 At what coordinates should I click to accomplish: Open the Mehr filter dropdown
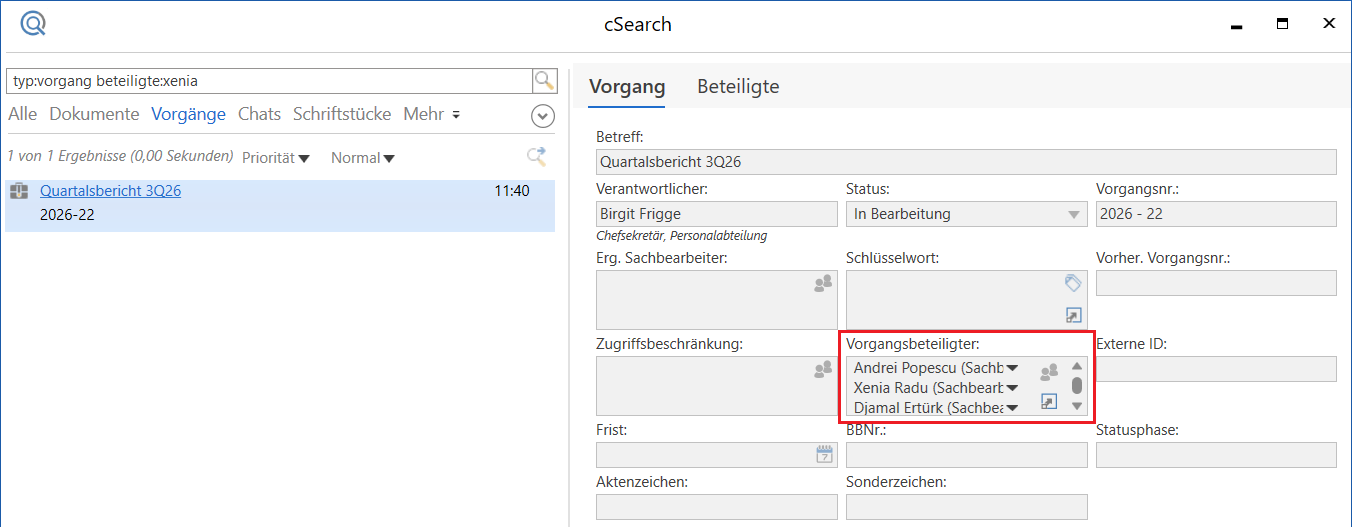tap(432, 114)
